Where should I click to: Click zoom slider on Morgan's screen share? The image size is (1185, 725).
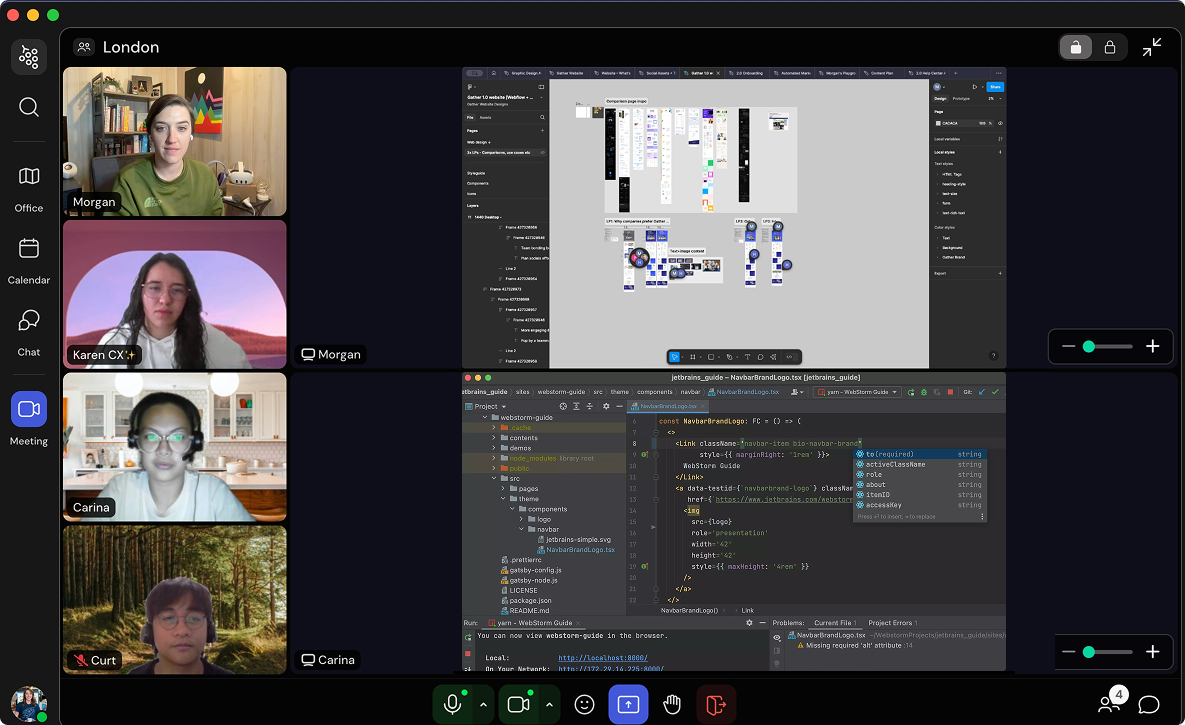point(1100,346)
